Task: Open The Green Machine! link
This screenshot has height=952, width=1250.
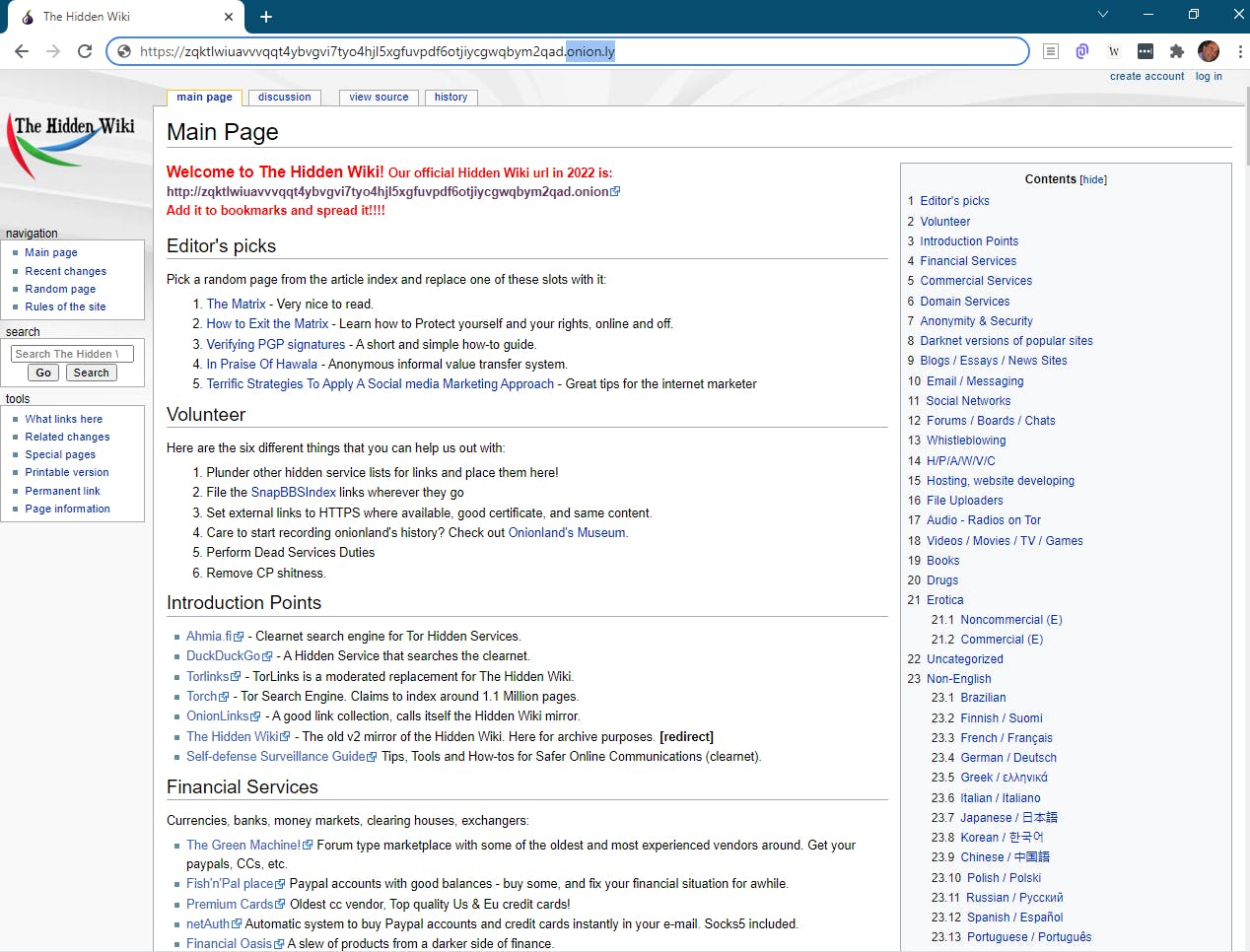Action: coord(249,845)
